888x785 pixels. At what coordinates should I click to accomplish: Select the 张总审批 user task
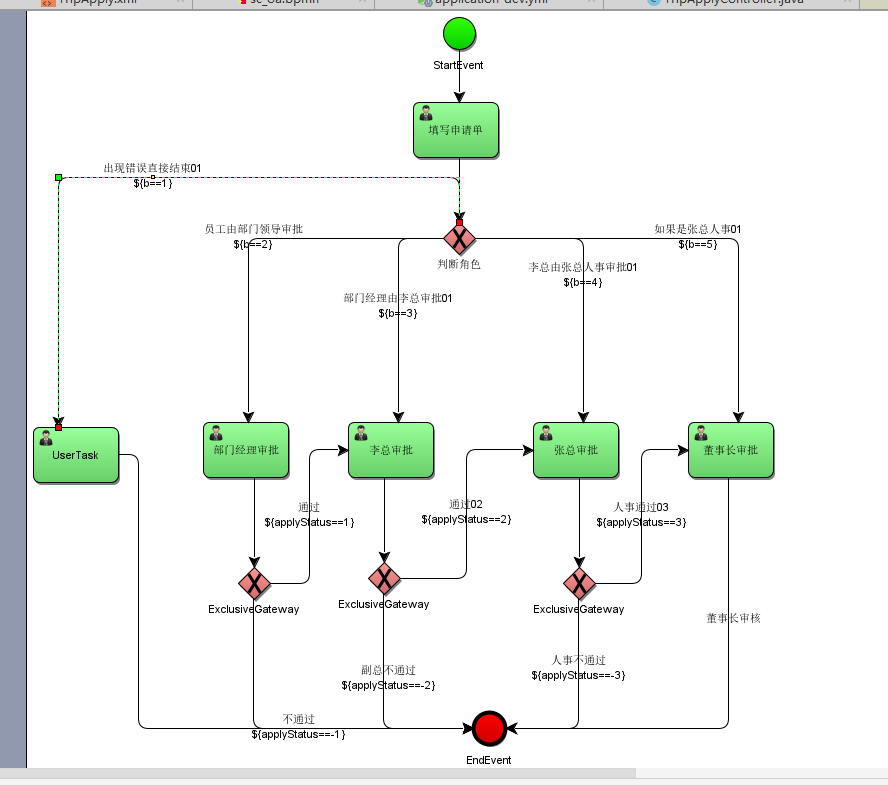(576, 450)
